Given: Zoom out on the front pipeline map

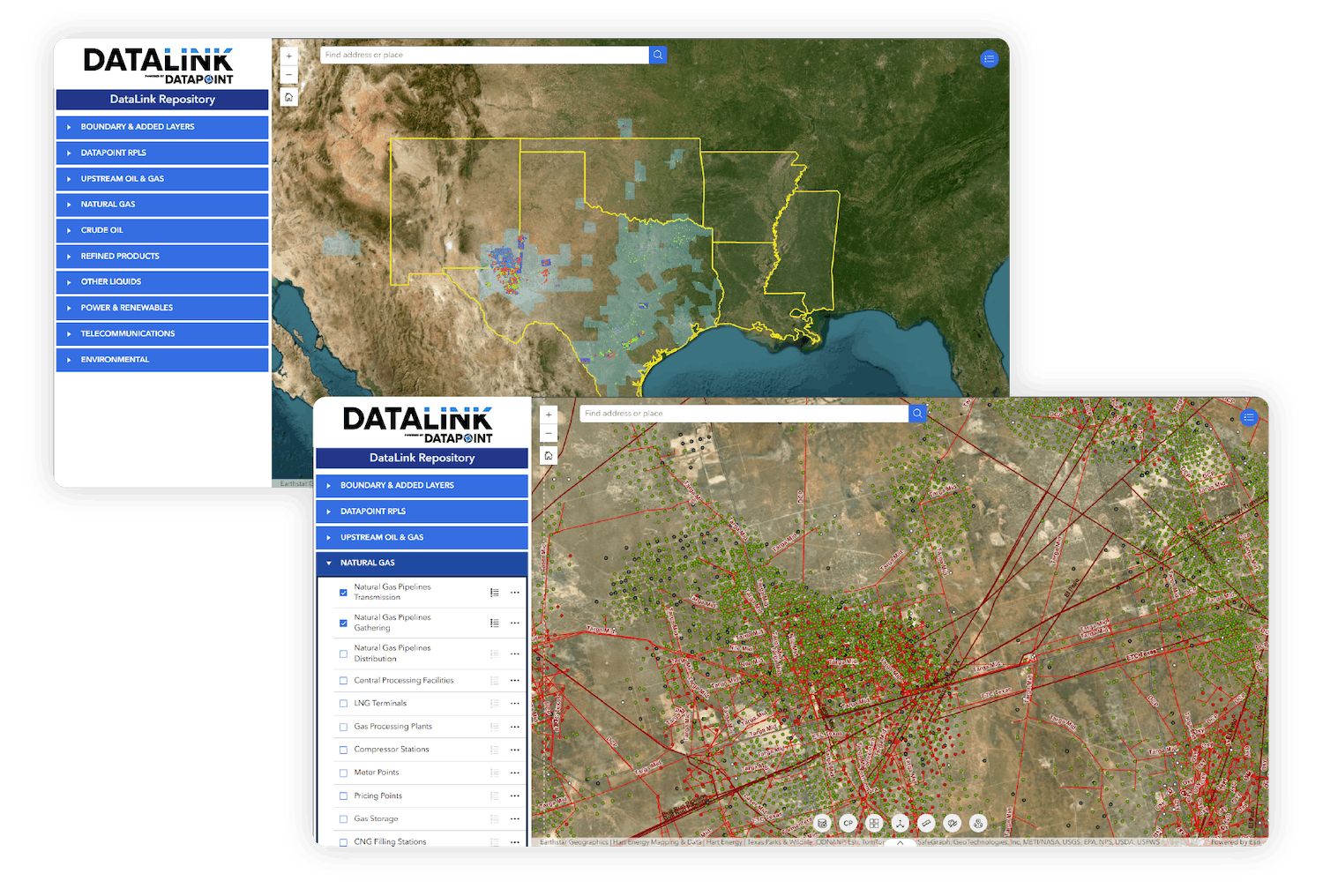Looking at the screenshot, I should (x=549, y=433).
